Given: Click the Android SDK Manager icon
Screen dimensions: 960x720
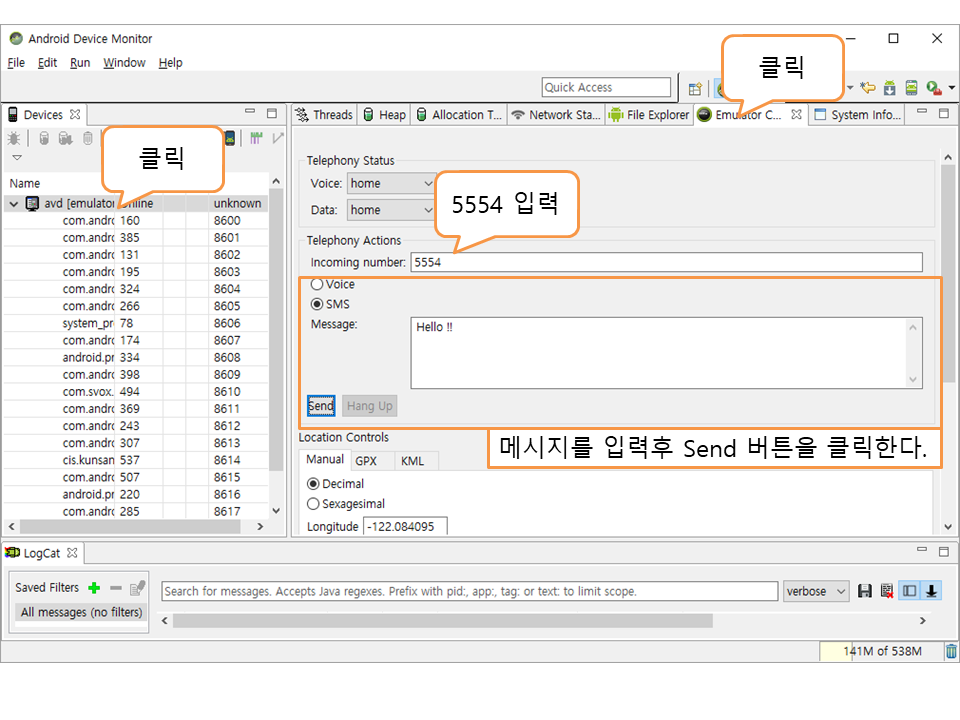Looking at the screenshot, I should [x=889, y=88].
